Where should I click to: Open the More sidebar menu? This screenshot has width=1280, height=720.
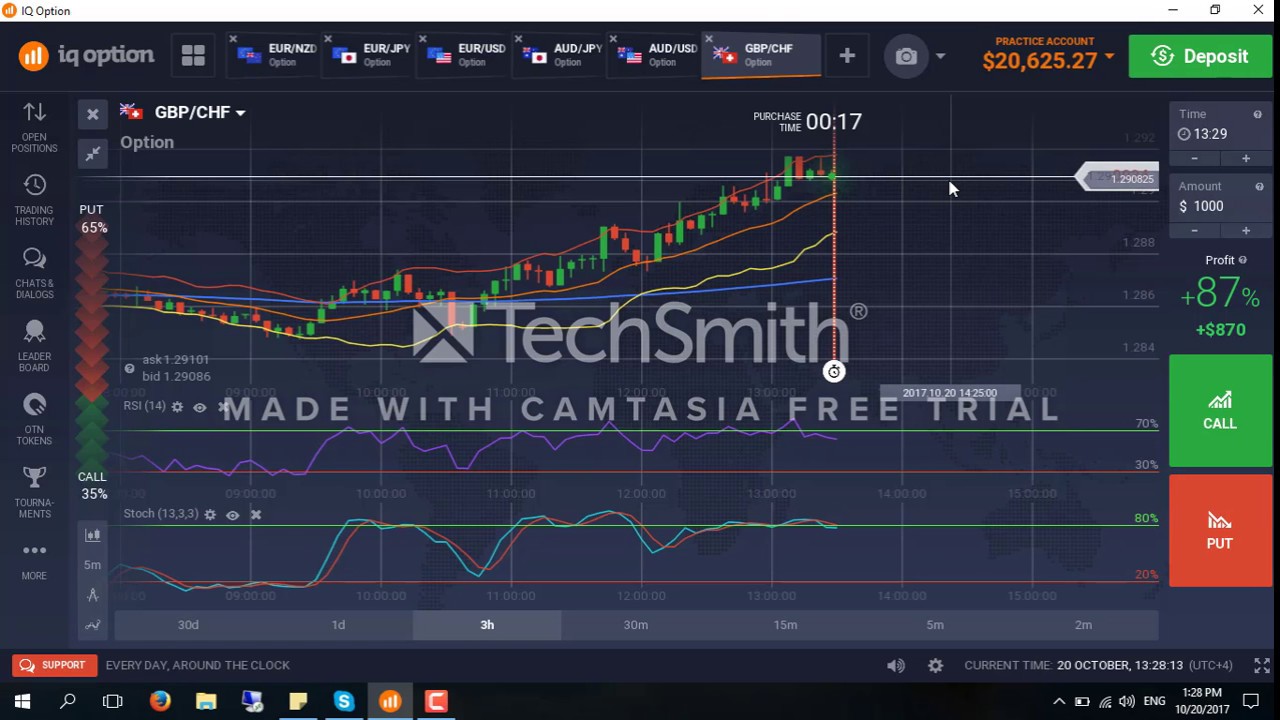[34, 561]
